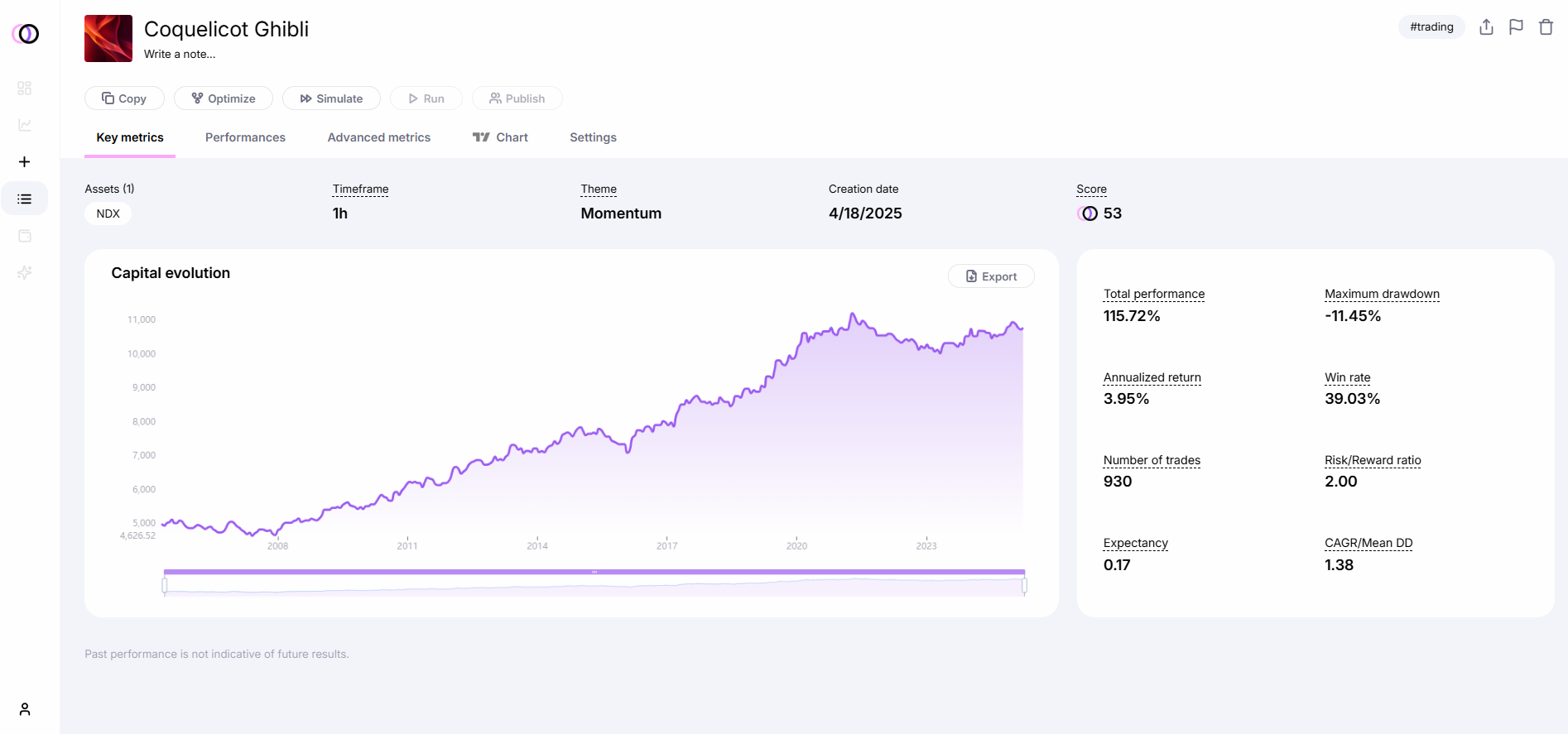Click the Number of trades label

1152,460
